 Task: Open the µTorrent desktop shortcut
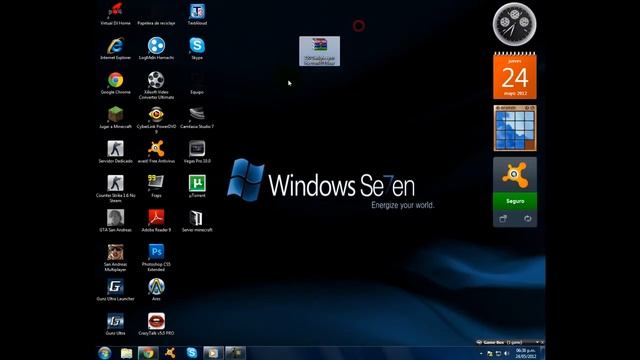click(x=197, y=186)
